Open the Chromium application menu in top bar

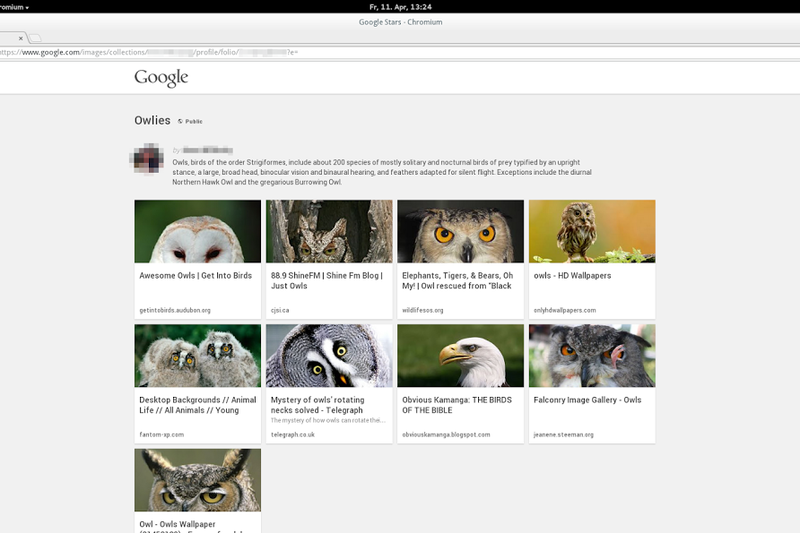[14, 7]
